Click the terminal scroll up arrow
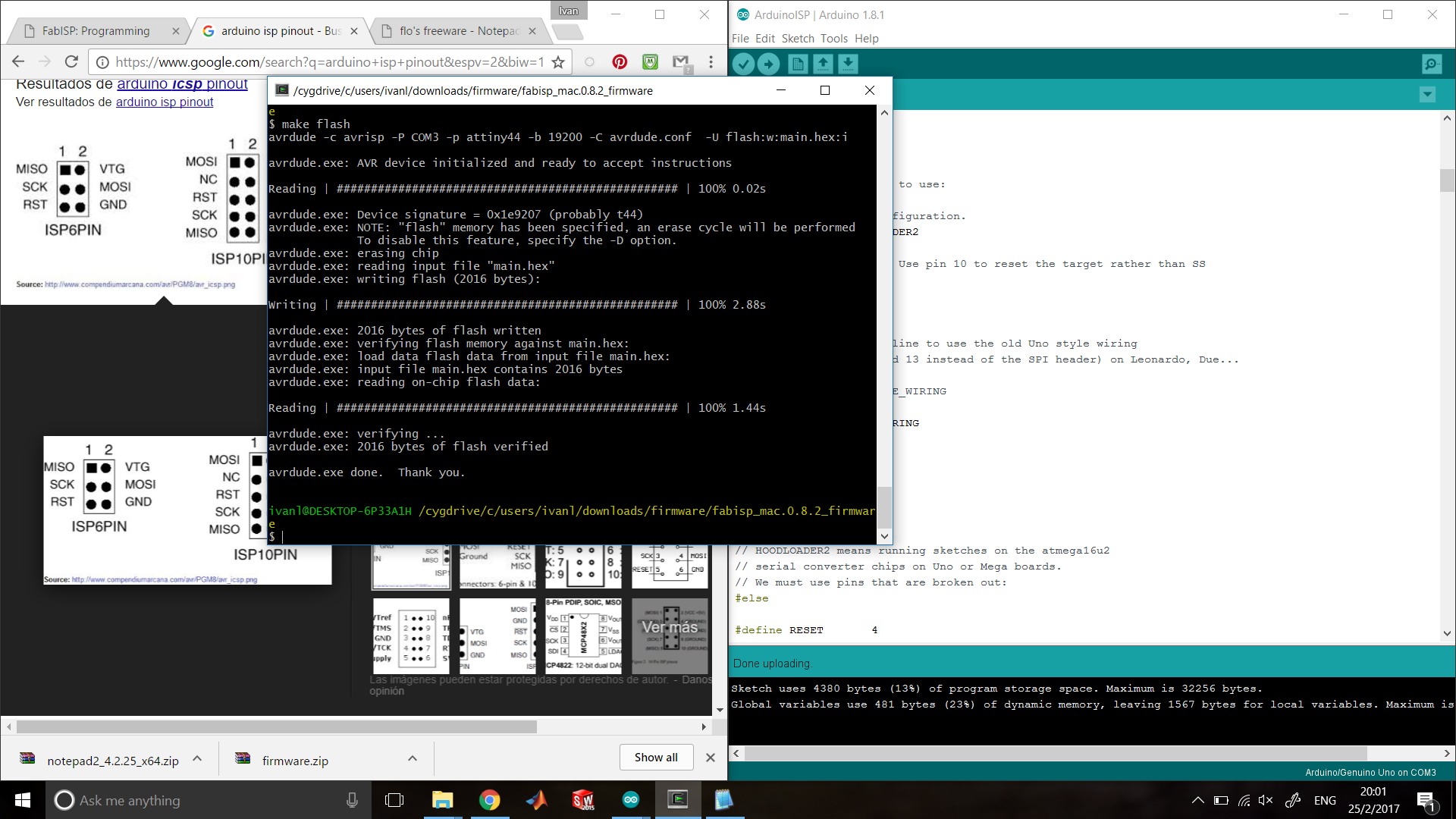Image resolution: width=1456 pixels, height=819 pixels. pyautogui.click(x=884, y=112)
